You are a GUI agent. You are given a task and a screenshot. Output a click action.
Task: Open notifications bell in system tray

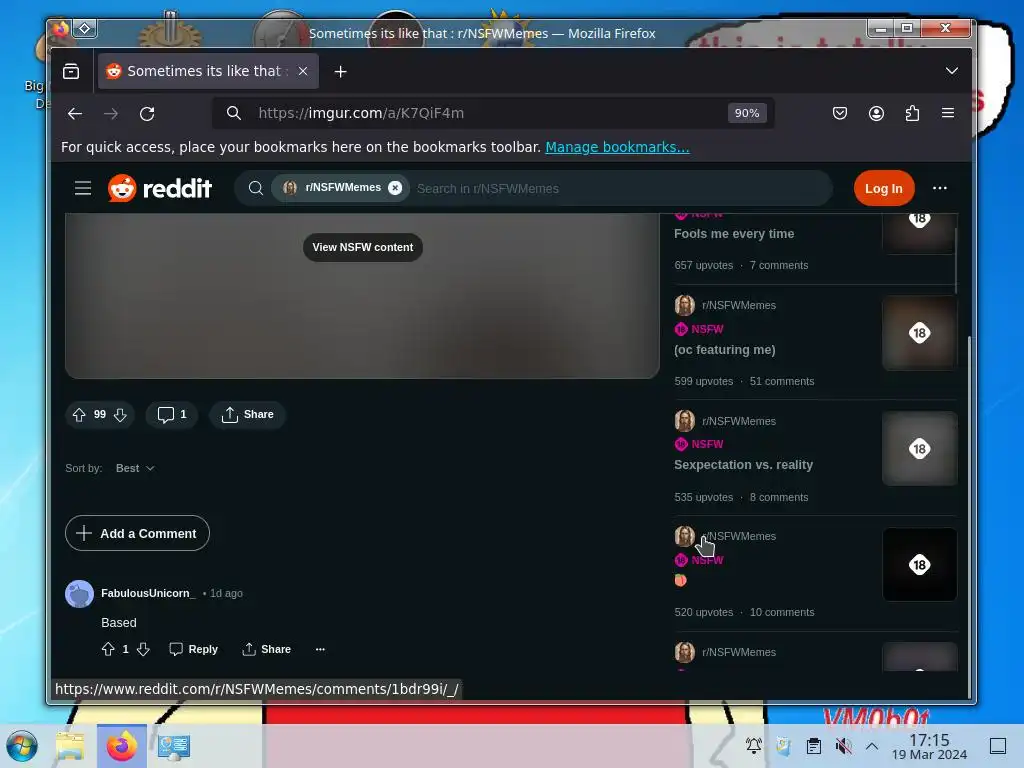[x=754, y=746]
